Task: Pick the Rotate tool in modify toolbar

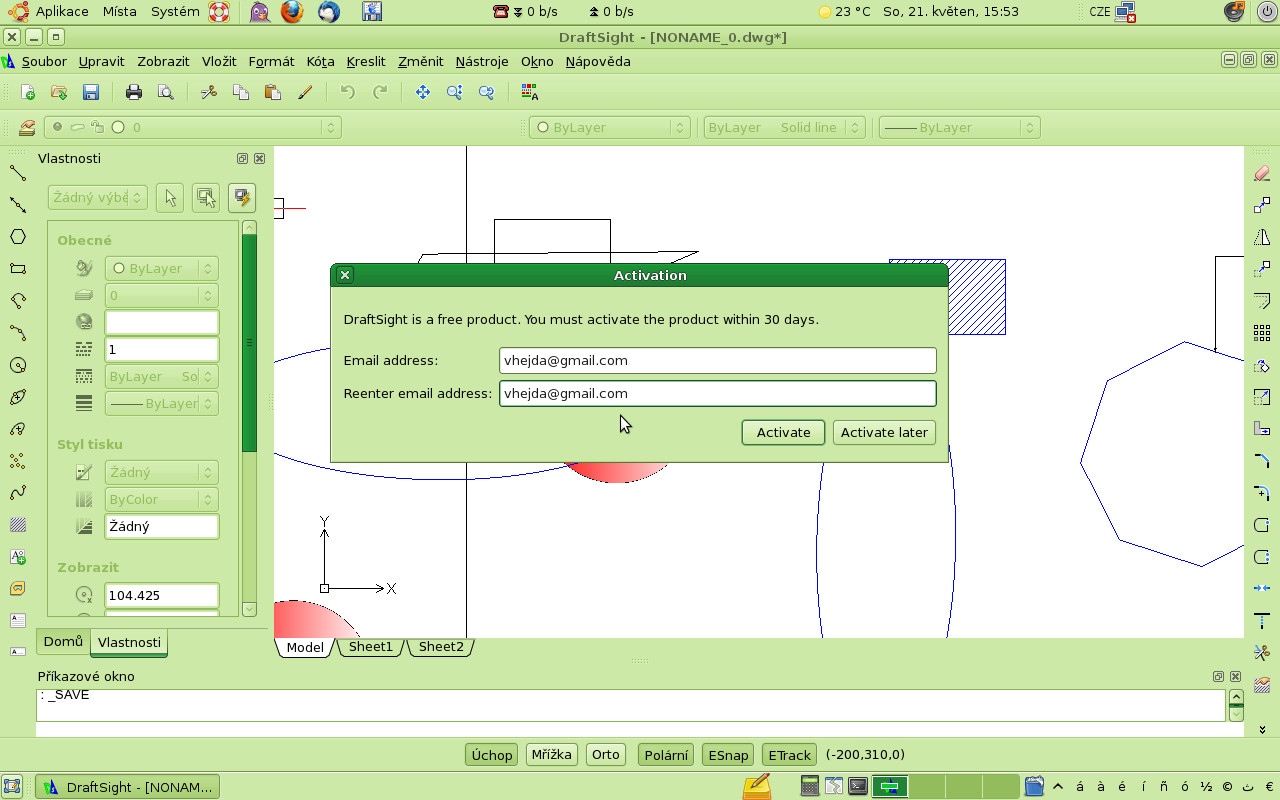Action: point(1261,365)
